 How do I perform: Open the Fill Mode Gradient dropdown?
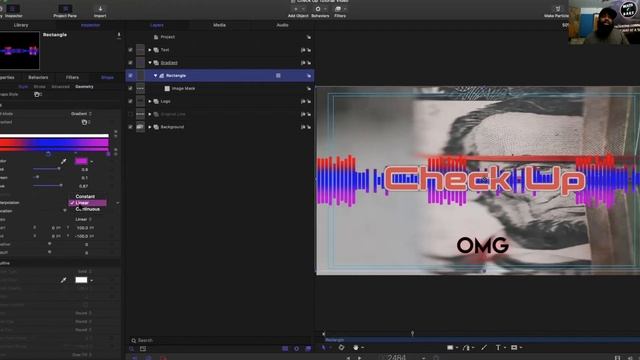81,114
